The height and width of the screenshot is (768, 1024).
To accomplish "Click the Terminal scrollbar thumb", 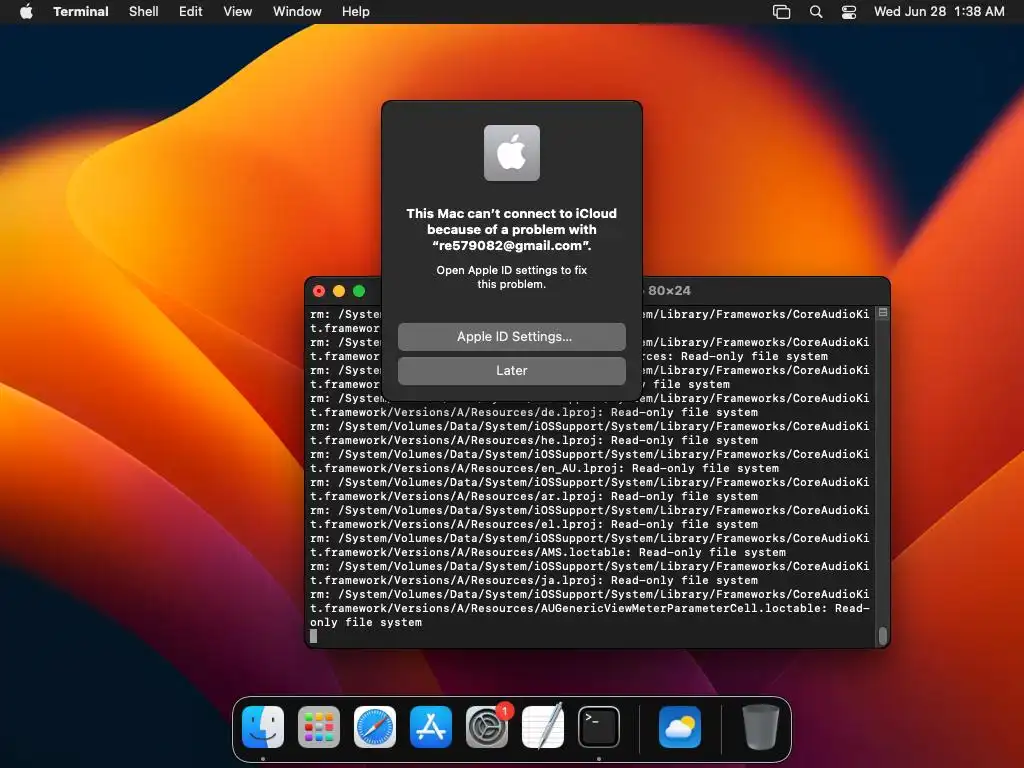I will coord(883,635).
